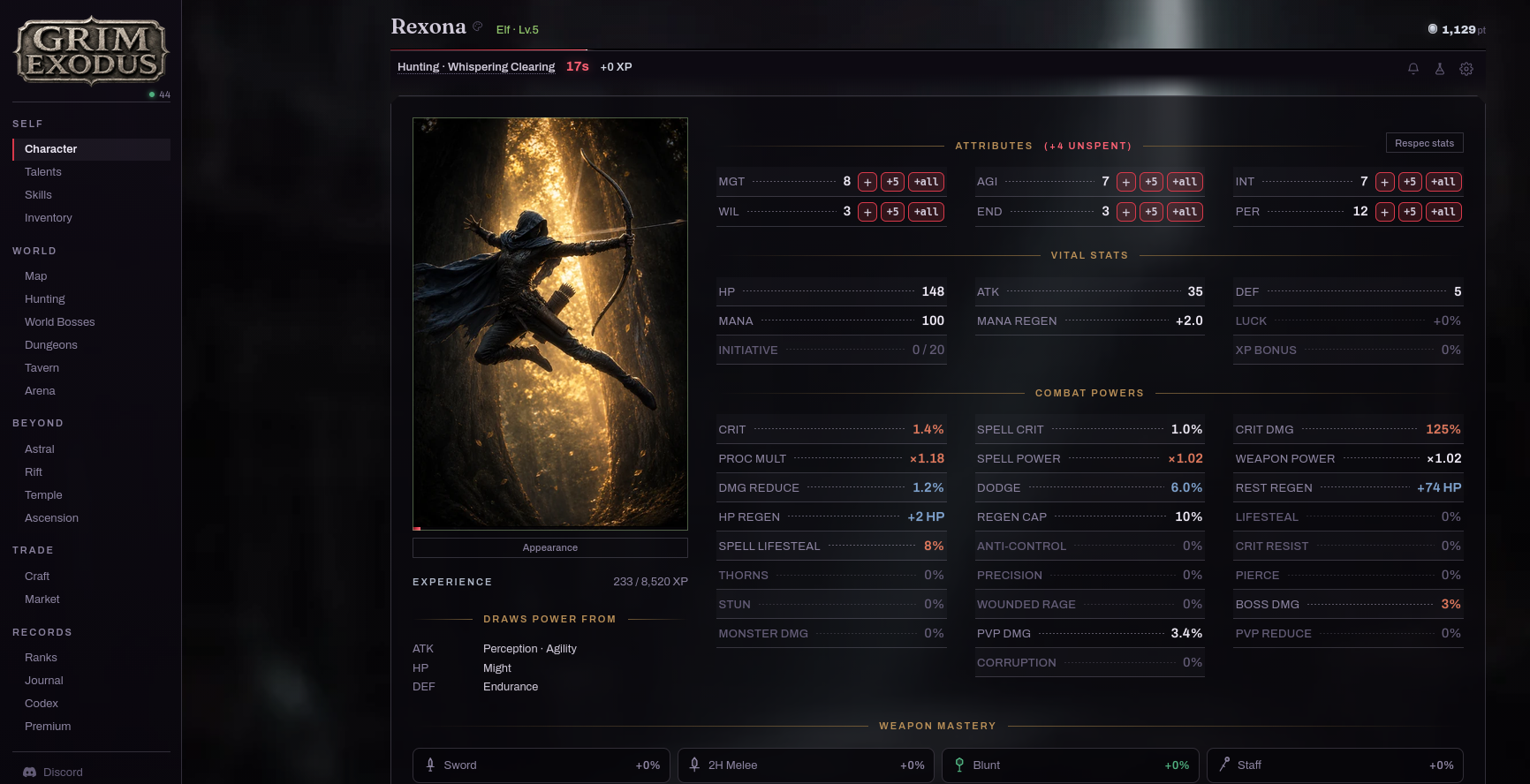Click the Sword mastery icon

coord(430,765)
